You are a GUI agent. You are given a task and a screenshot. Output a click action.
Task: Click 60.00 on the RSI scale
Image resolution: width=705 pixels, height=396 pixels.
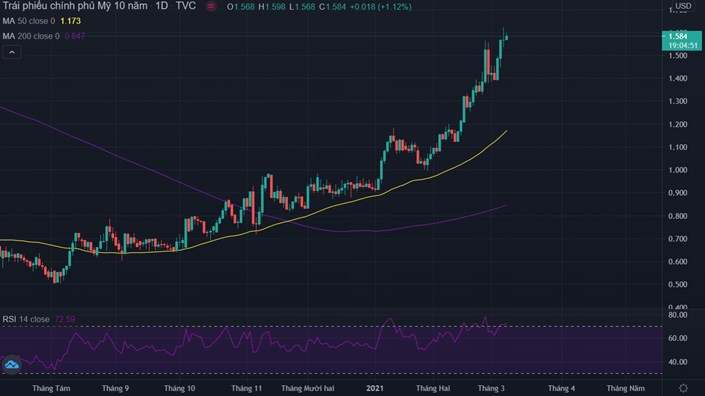click(x=678, y=338)
